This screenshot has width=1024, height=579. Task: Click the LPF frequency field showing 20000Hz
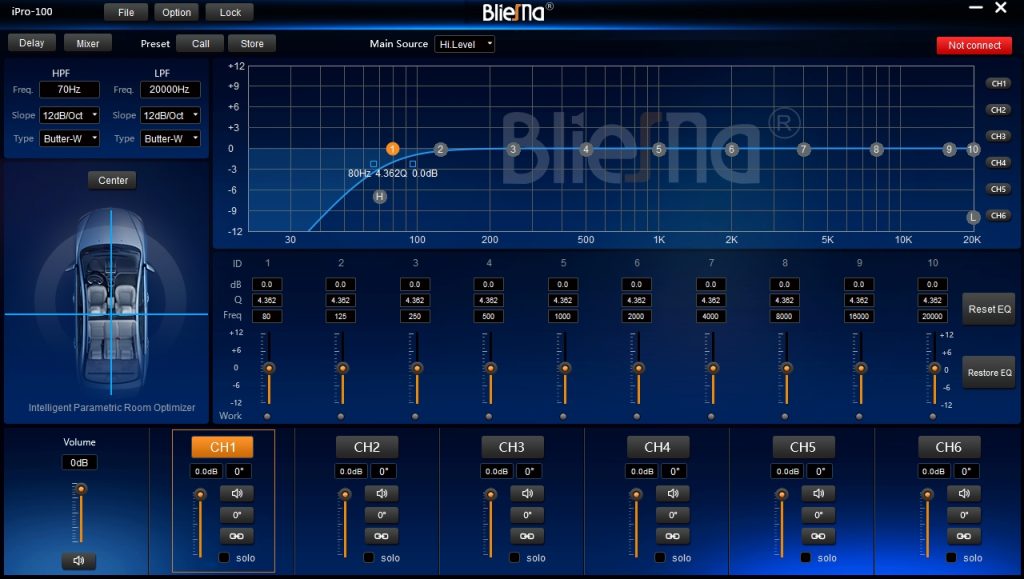[170, 89]
